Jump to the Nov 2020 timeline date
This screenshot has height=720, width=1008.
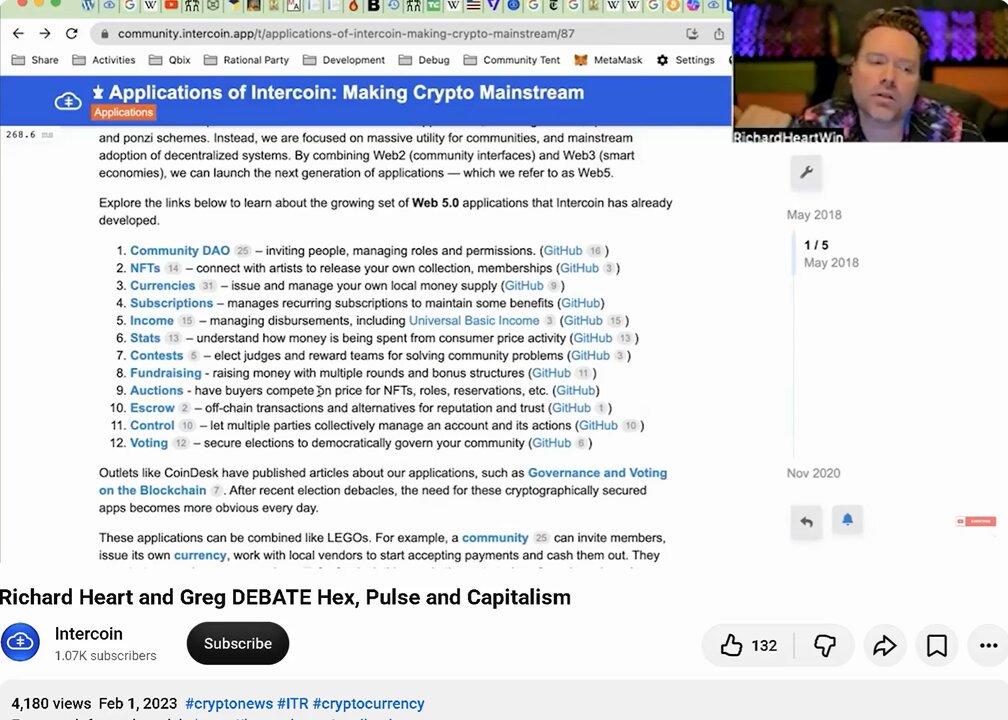pos(813,473)
